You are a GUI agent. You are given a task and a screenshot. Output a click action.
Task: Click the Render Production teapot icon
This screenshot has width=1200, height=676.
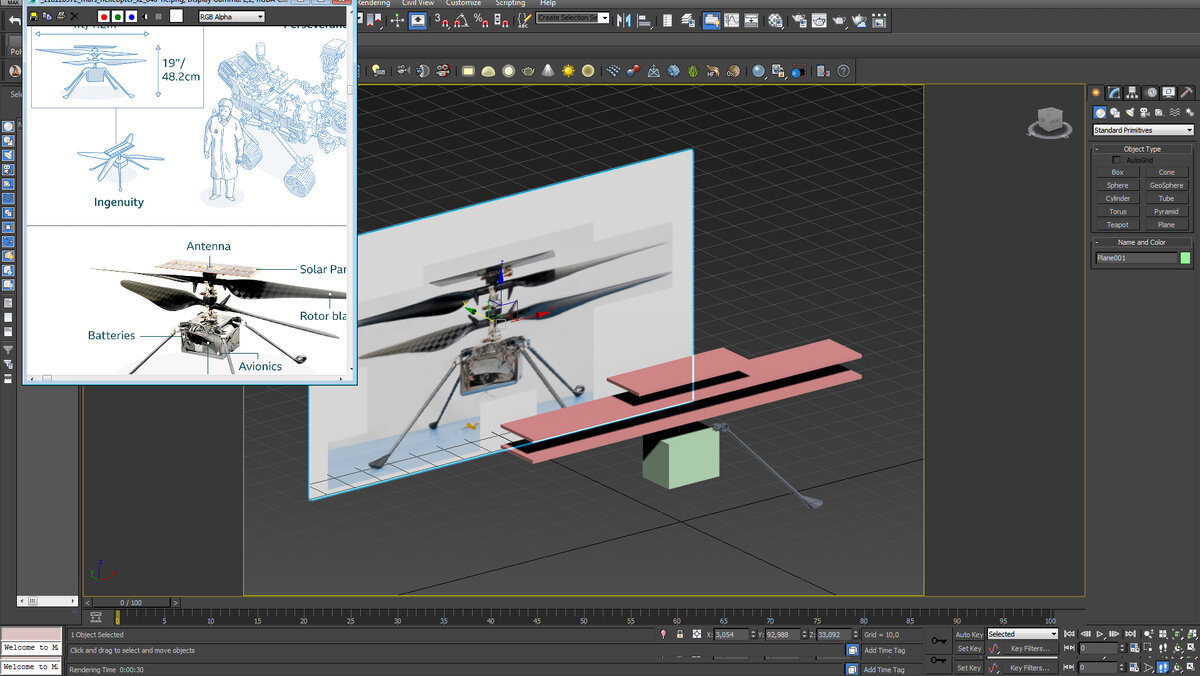coord(839,19)
